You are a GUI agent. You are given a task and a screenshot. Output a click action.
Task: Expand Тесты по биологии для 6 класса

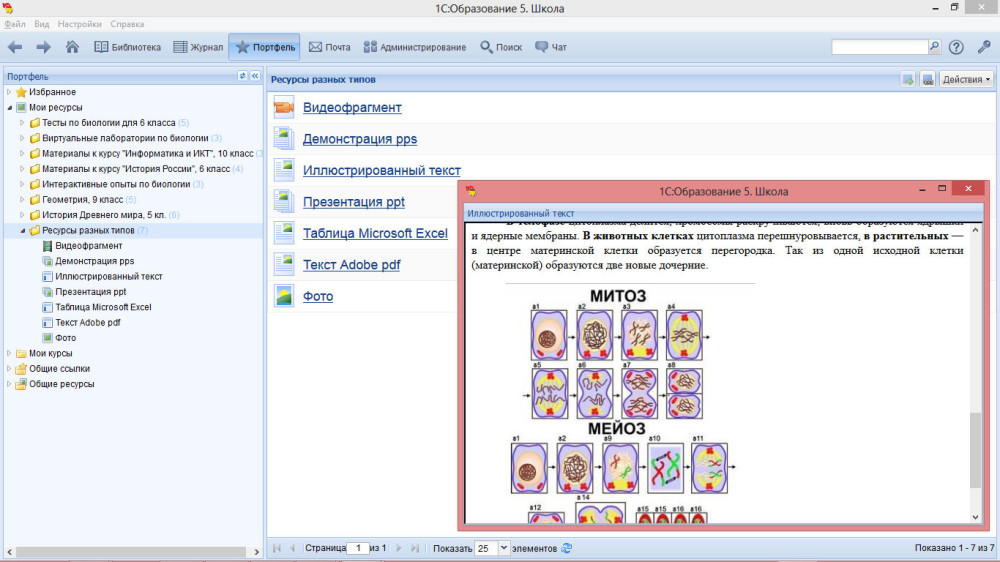[x=22, y=122]
